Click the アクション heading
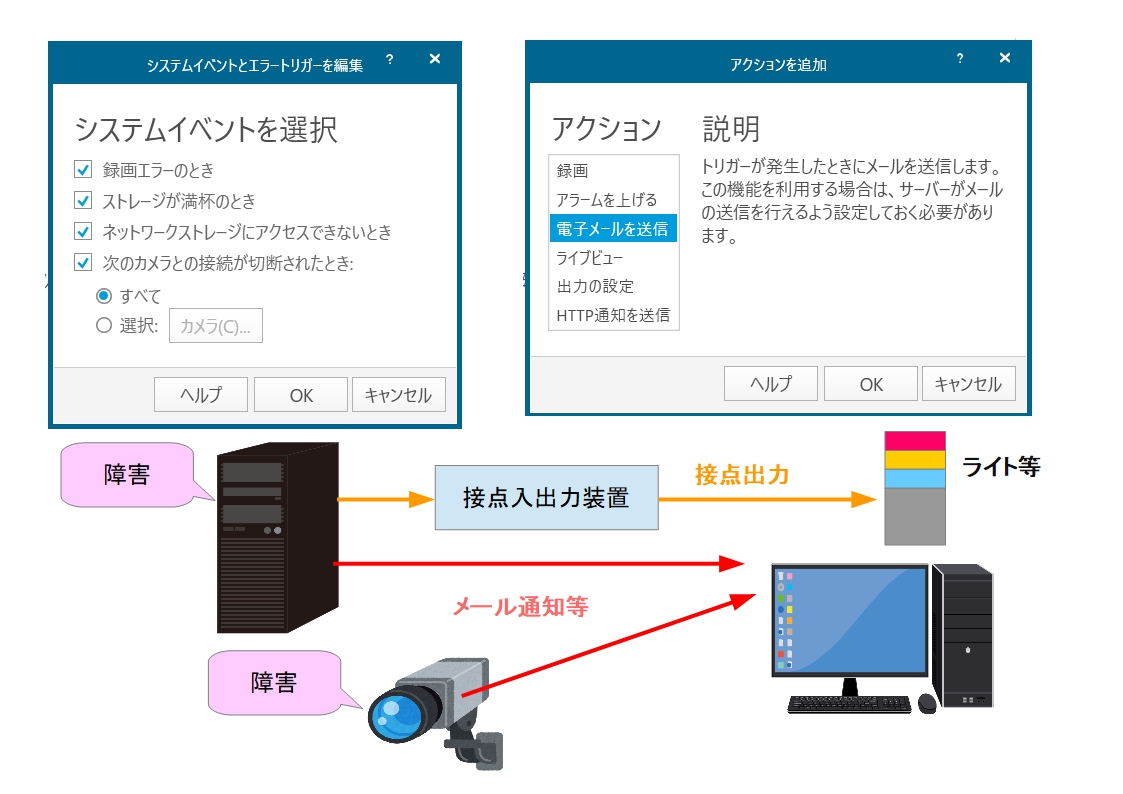Viewport: 1123px width, 794px height. pyautogui.click(x=607, y=129)
